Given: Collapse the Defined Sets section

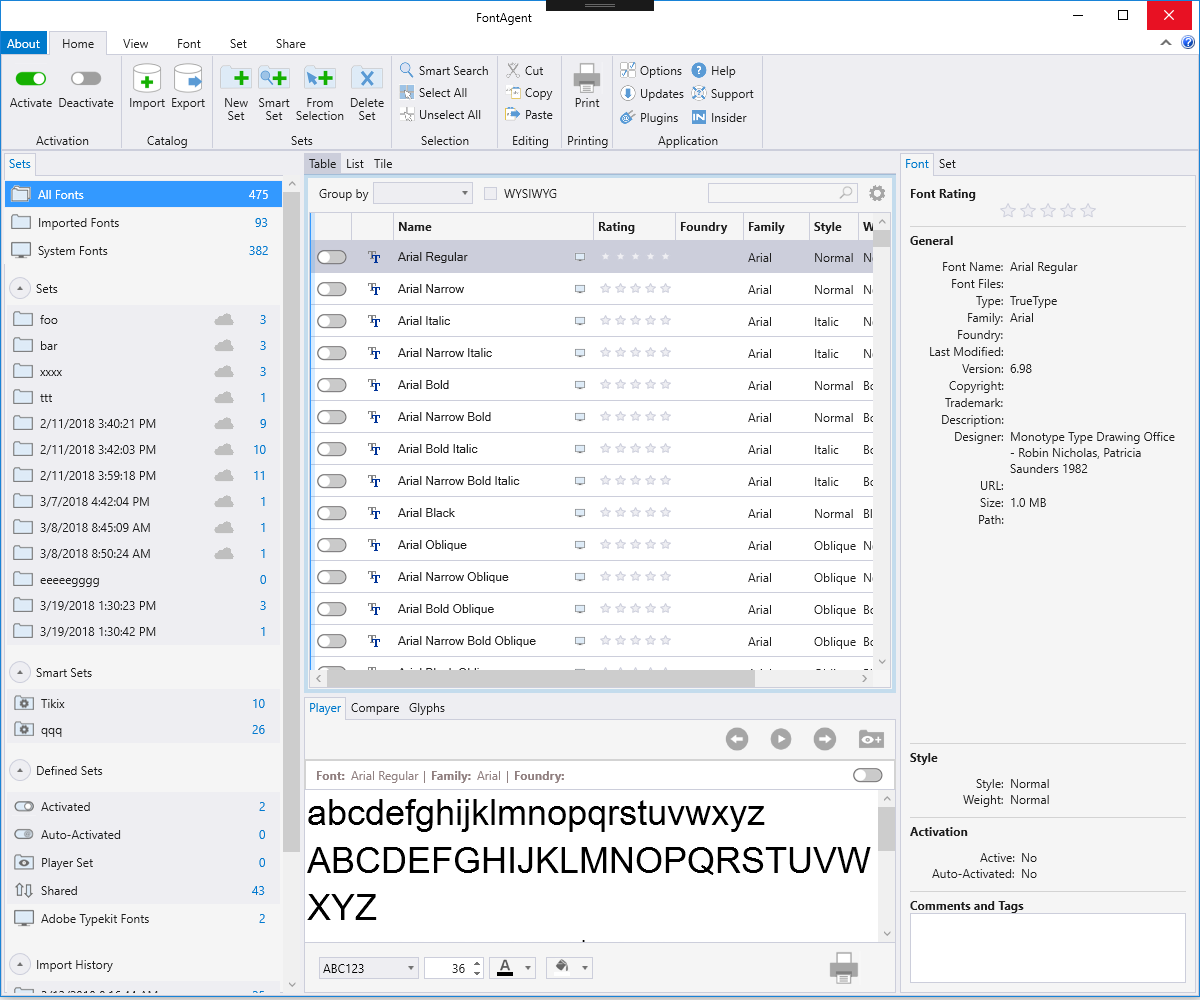Looking at the screenshot, I should pos(19,771).
